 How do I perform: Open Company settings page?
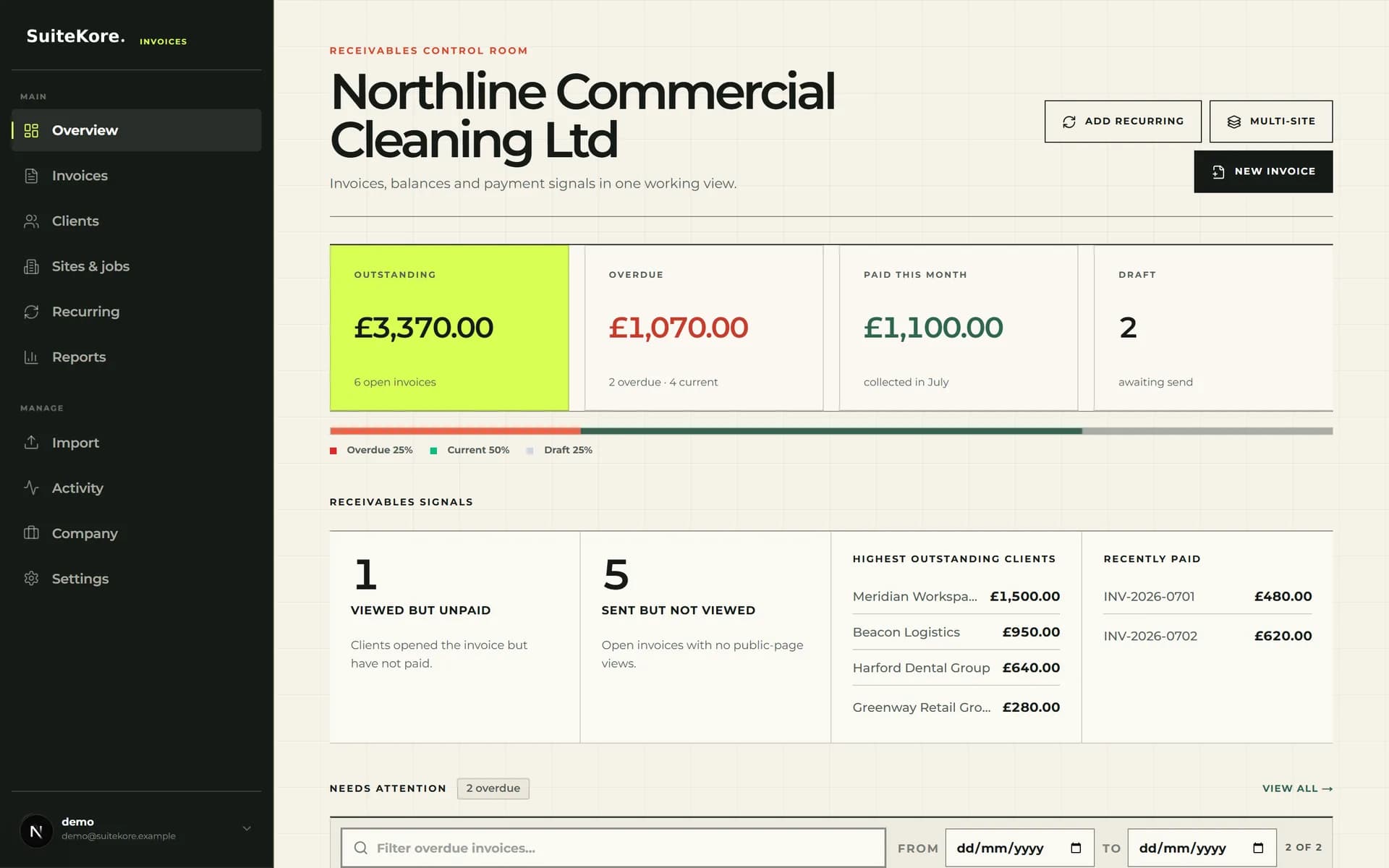point(137,533)
